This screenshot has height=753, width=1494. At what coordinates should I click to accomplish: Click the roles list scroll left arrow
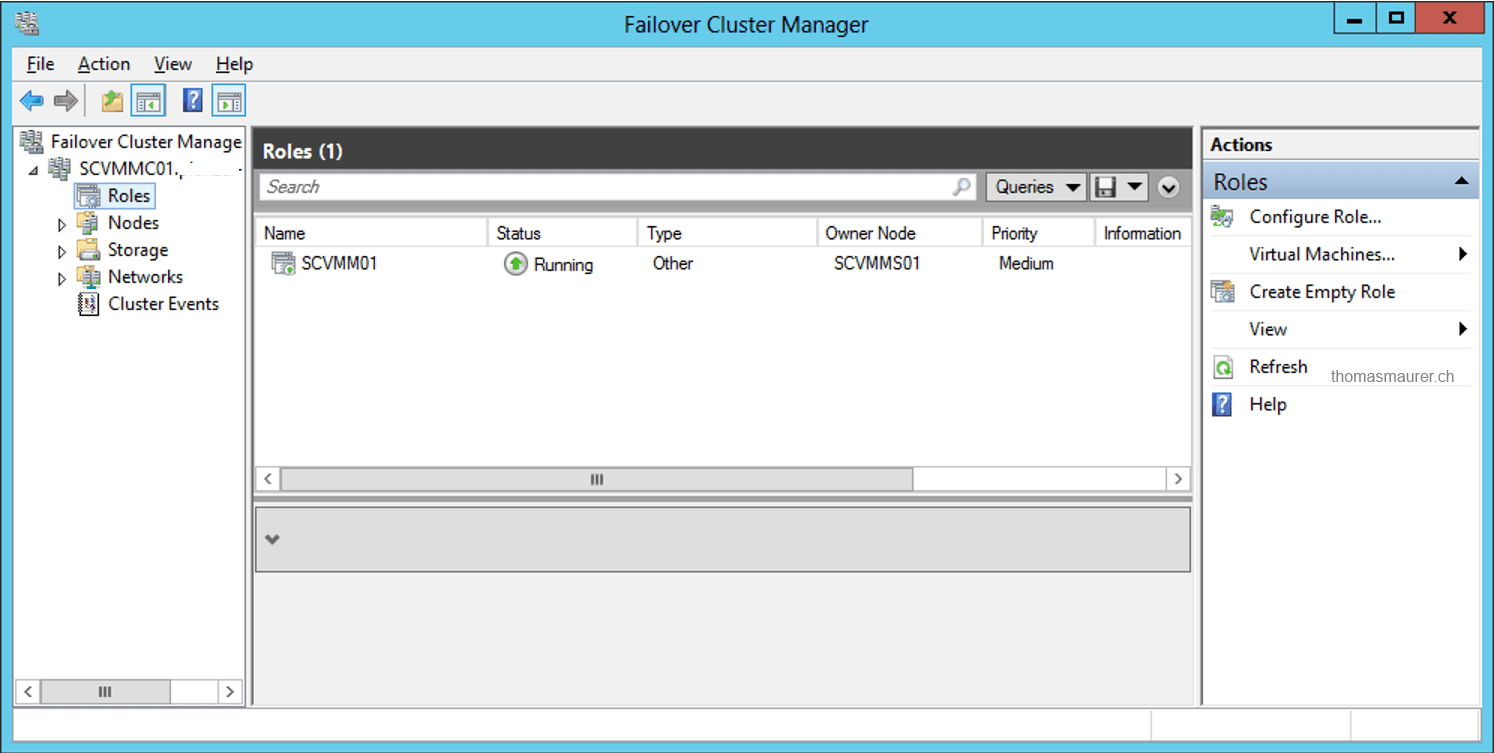[267, 479]
